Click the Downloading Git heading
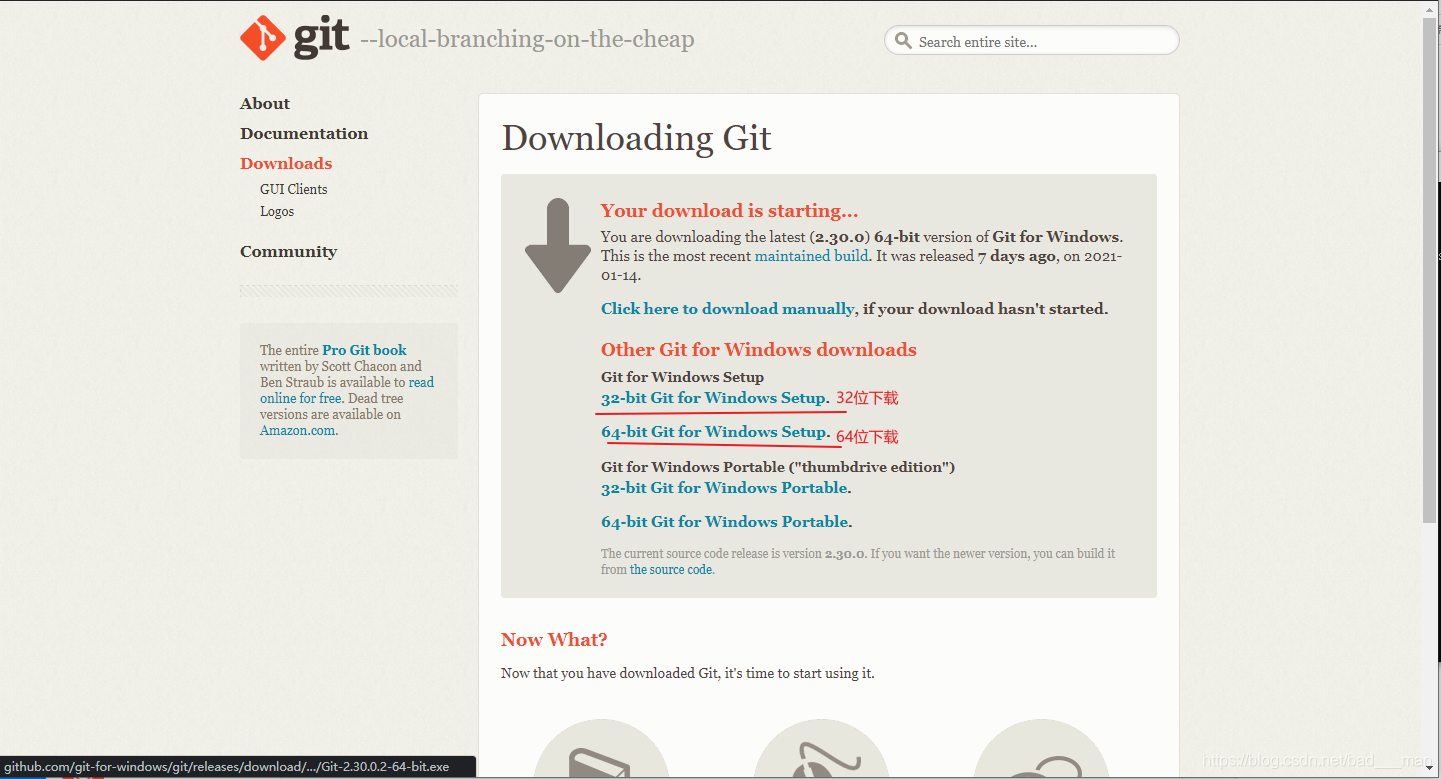 coord(636,138)
